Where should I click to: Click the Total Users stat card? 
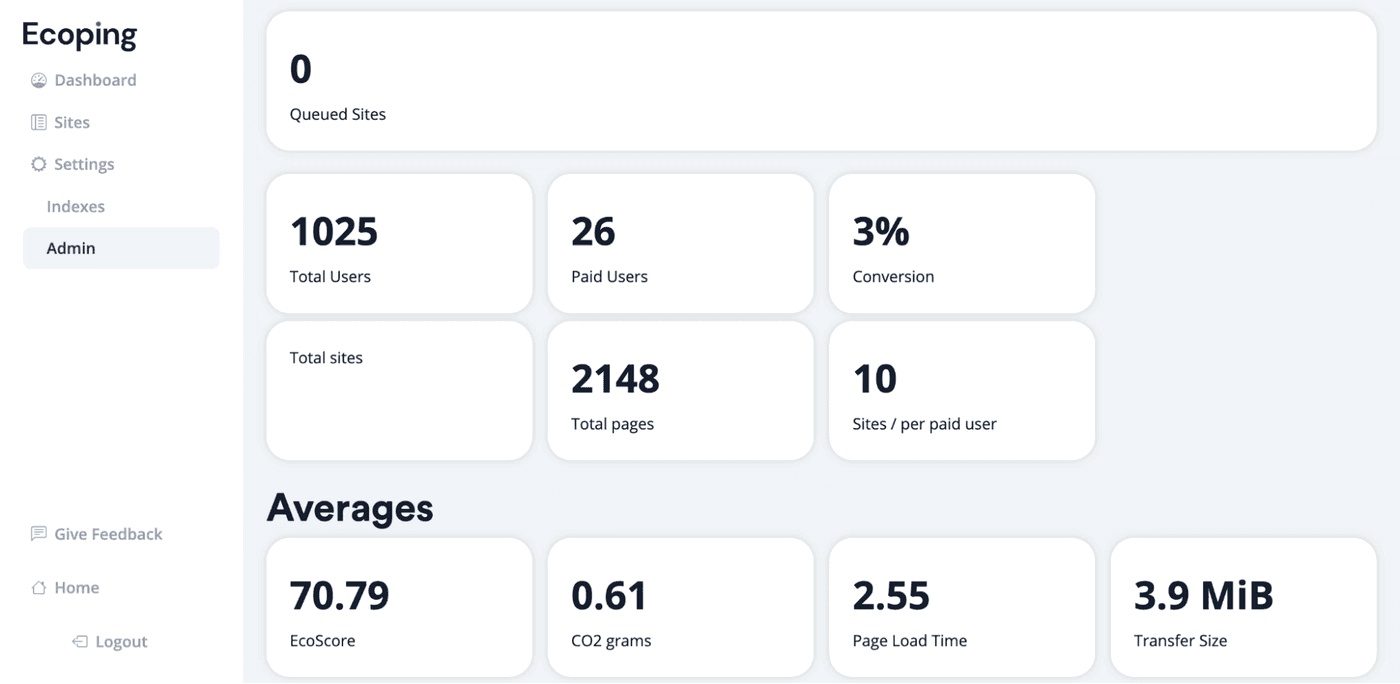(399, 243)
